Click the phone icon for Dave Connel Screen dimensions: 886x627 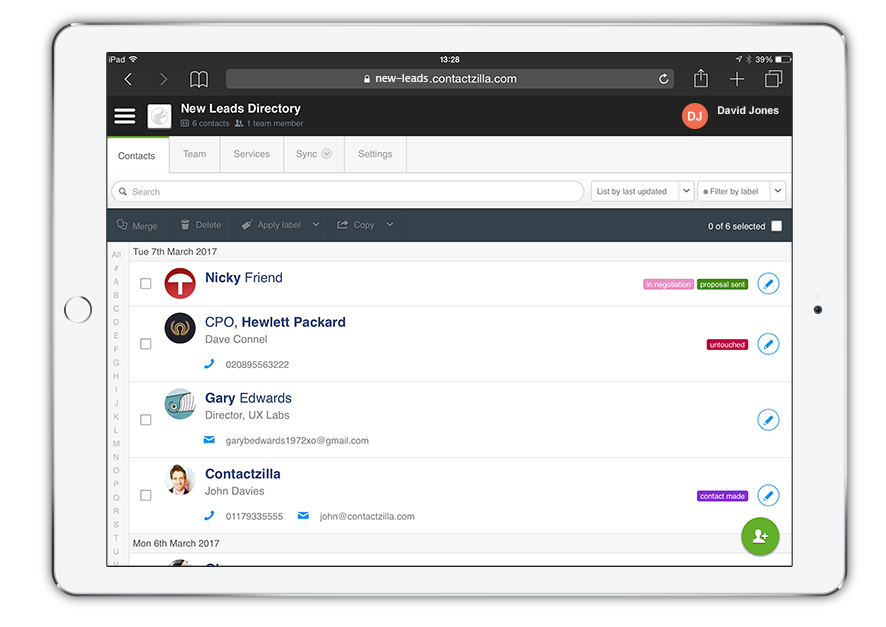coord(209,364)
